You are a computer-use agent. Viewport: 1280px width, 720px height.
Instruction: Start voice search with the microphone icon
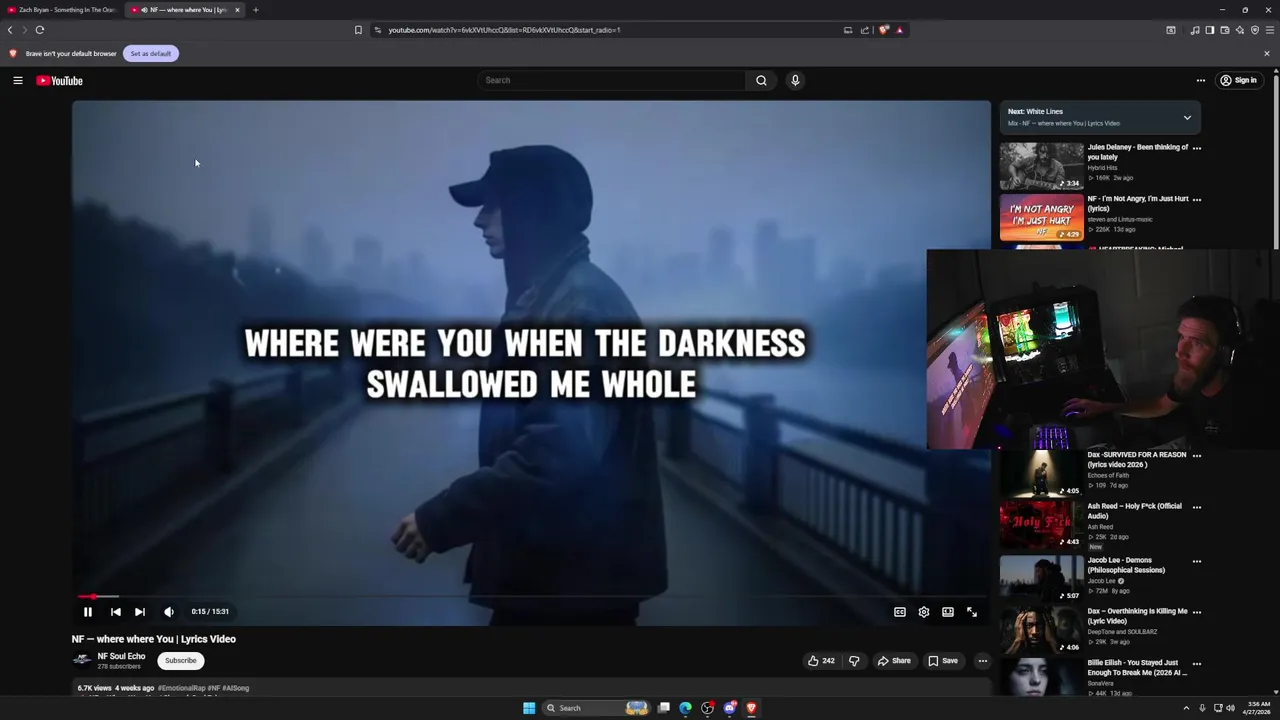click(795, 80)
